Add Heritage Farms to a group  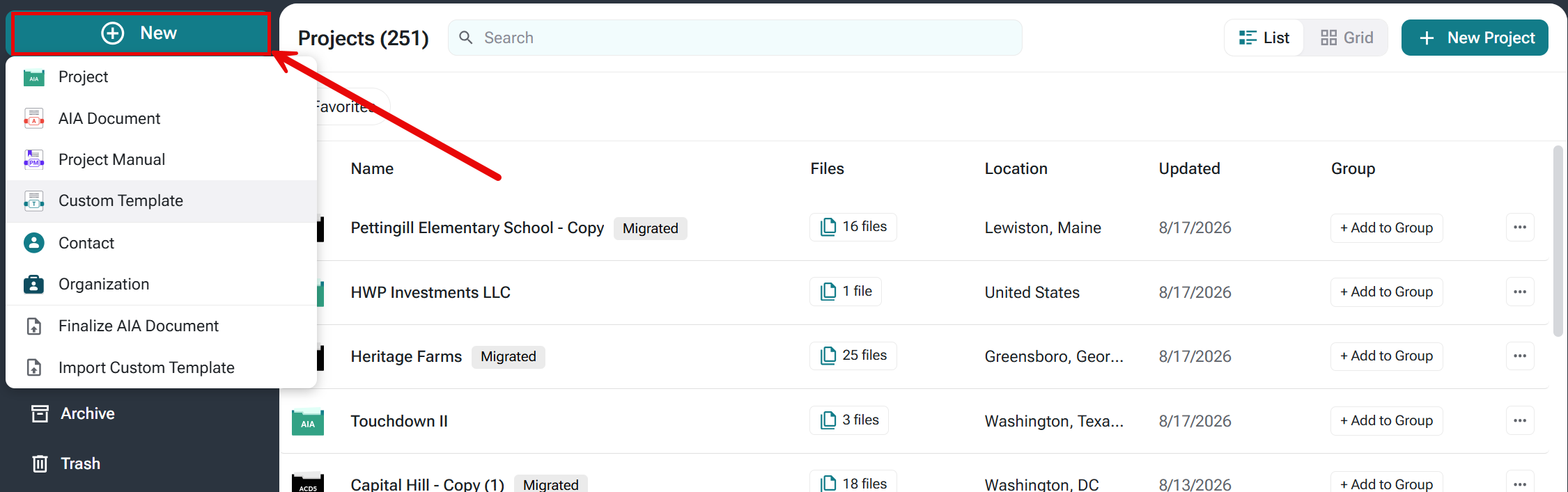click(1386, 356)
